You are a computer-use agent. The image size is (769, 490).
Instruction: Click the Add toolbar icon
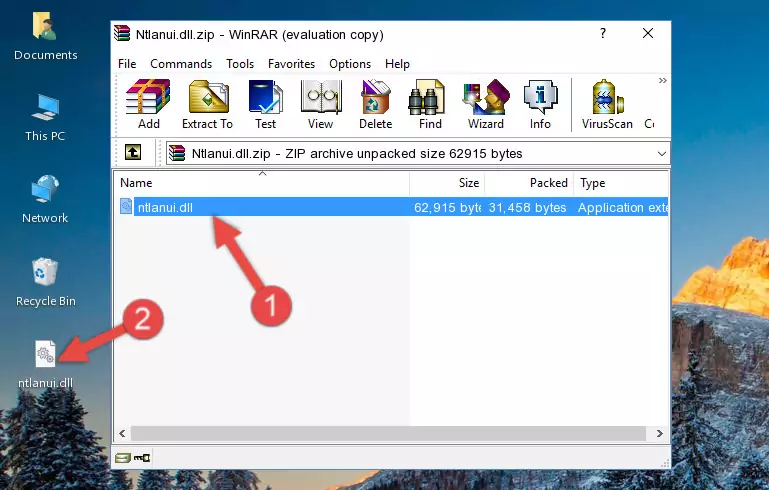coord(148,104)
